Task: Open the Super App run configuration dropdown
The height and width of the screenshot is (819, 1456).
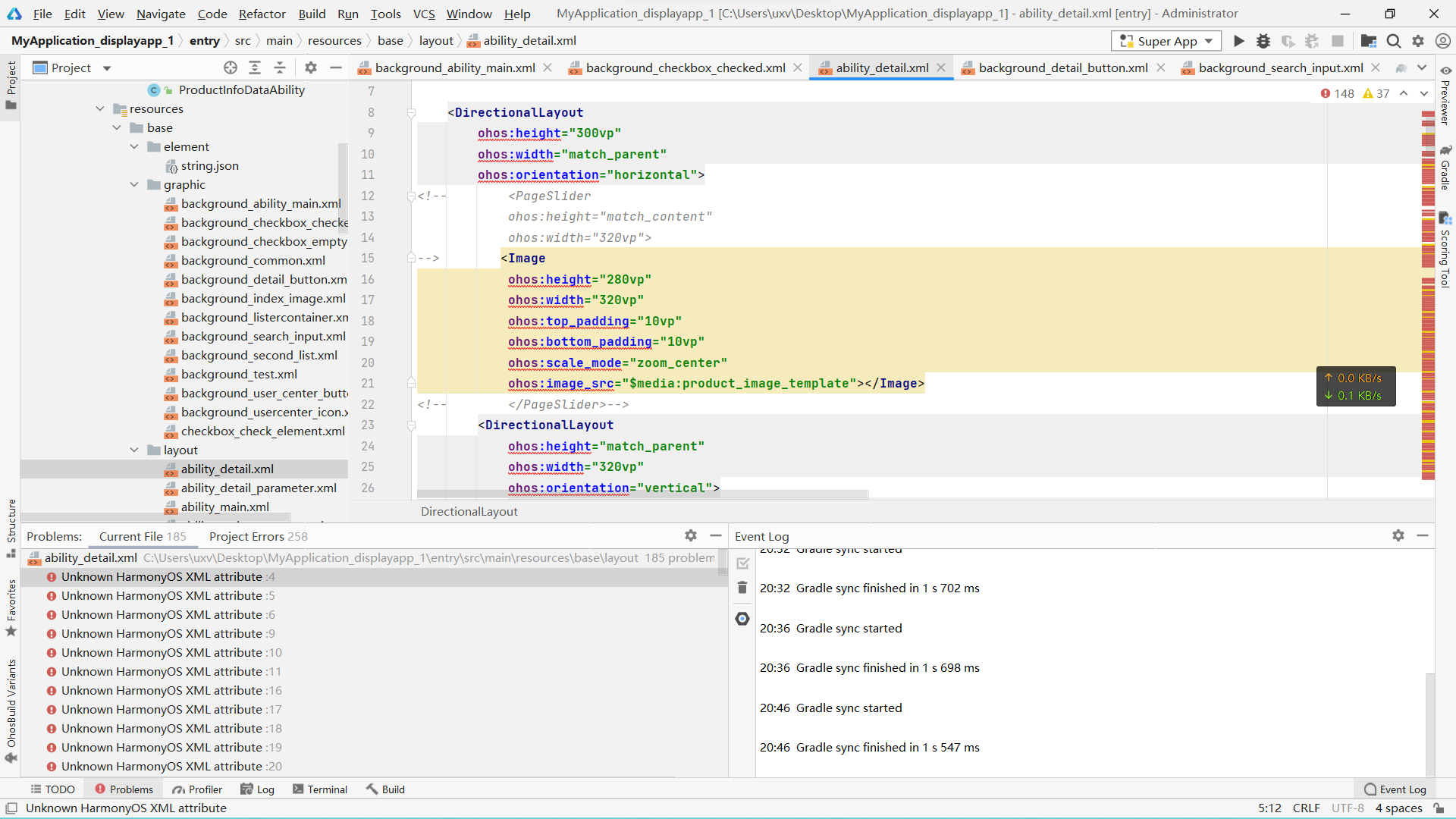Action: tap(1166, 41)
